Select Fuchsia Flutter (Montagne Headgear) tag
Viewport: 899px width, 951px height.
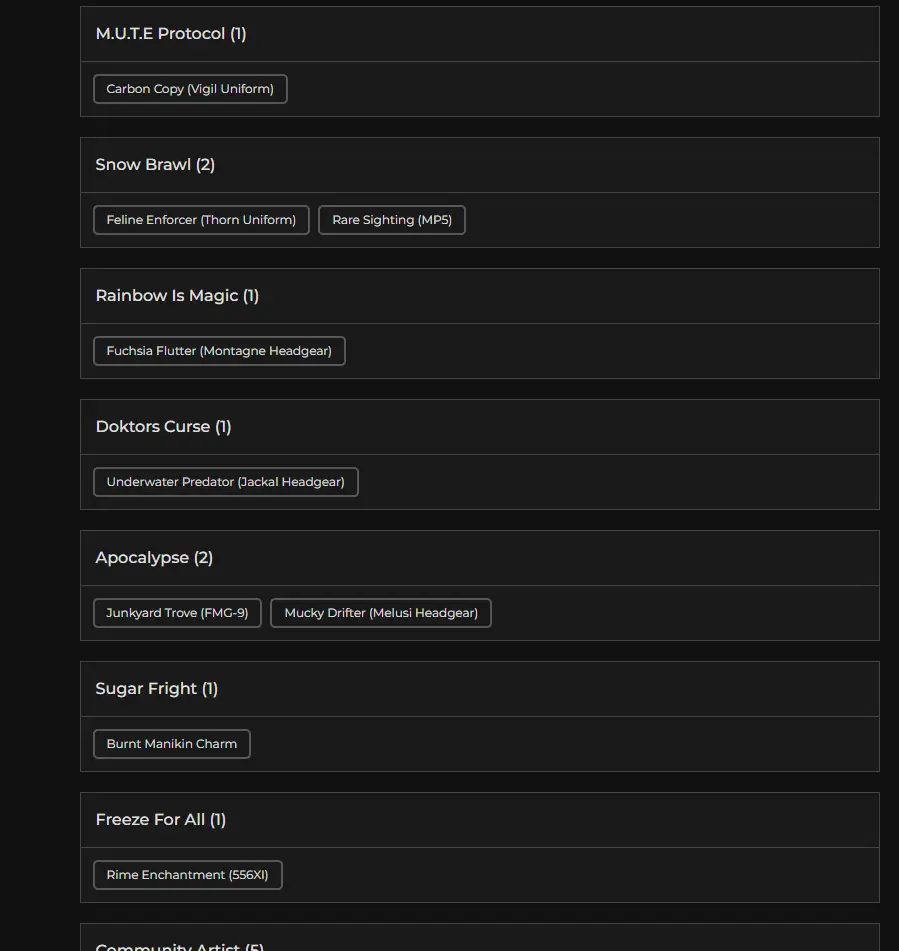[219, 351]
